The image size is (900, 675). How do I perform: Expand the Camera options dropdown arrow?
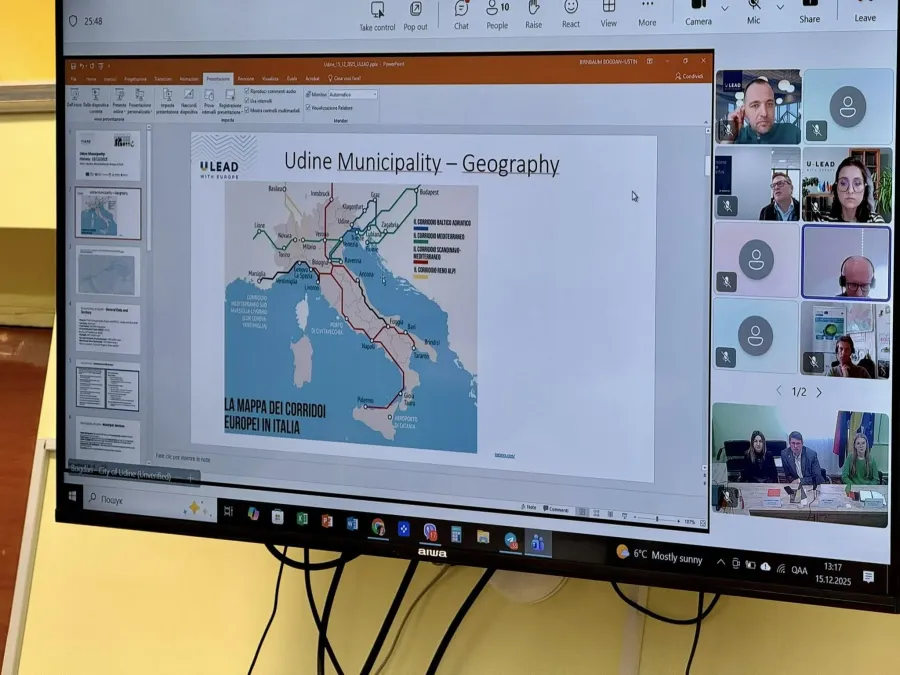pos(725,8)
